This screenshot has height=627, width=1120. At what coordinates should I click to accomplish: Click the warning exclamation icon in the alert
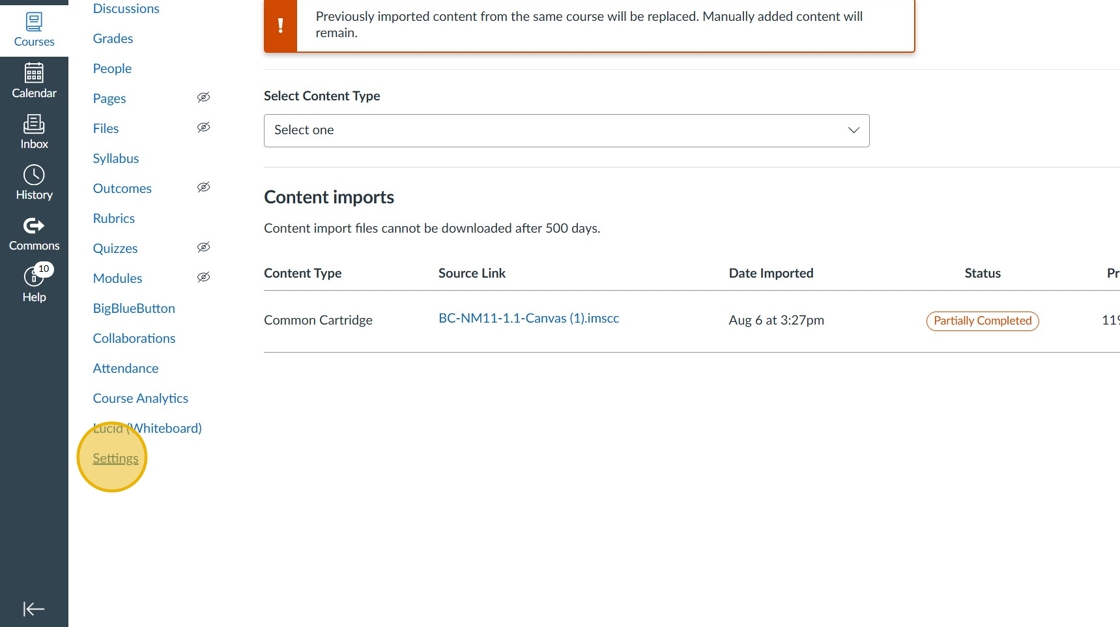[x=280, y=25]
